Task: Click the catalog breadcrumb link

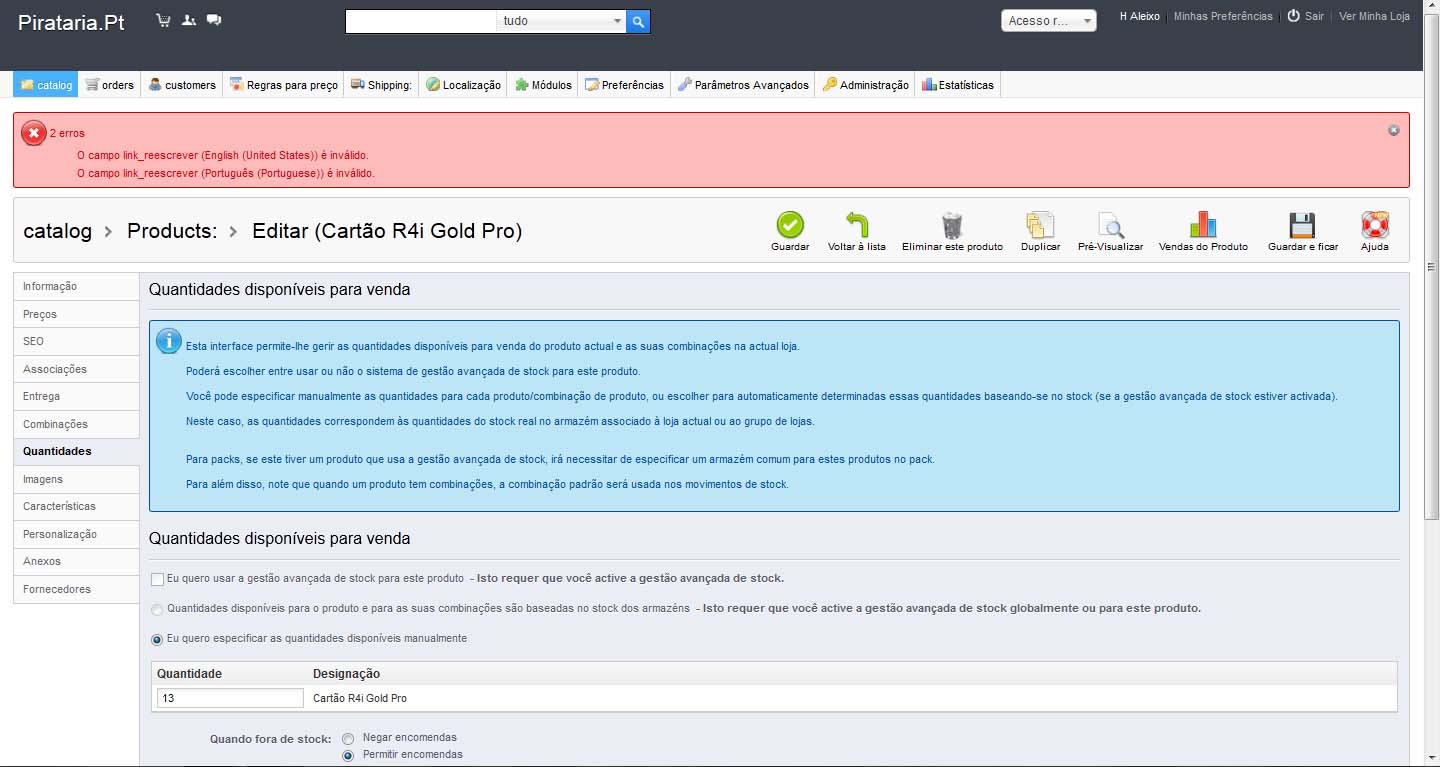Action: [57, 231]
